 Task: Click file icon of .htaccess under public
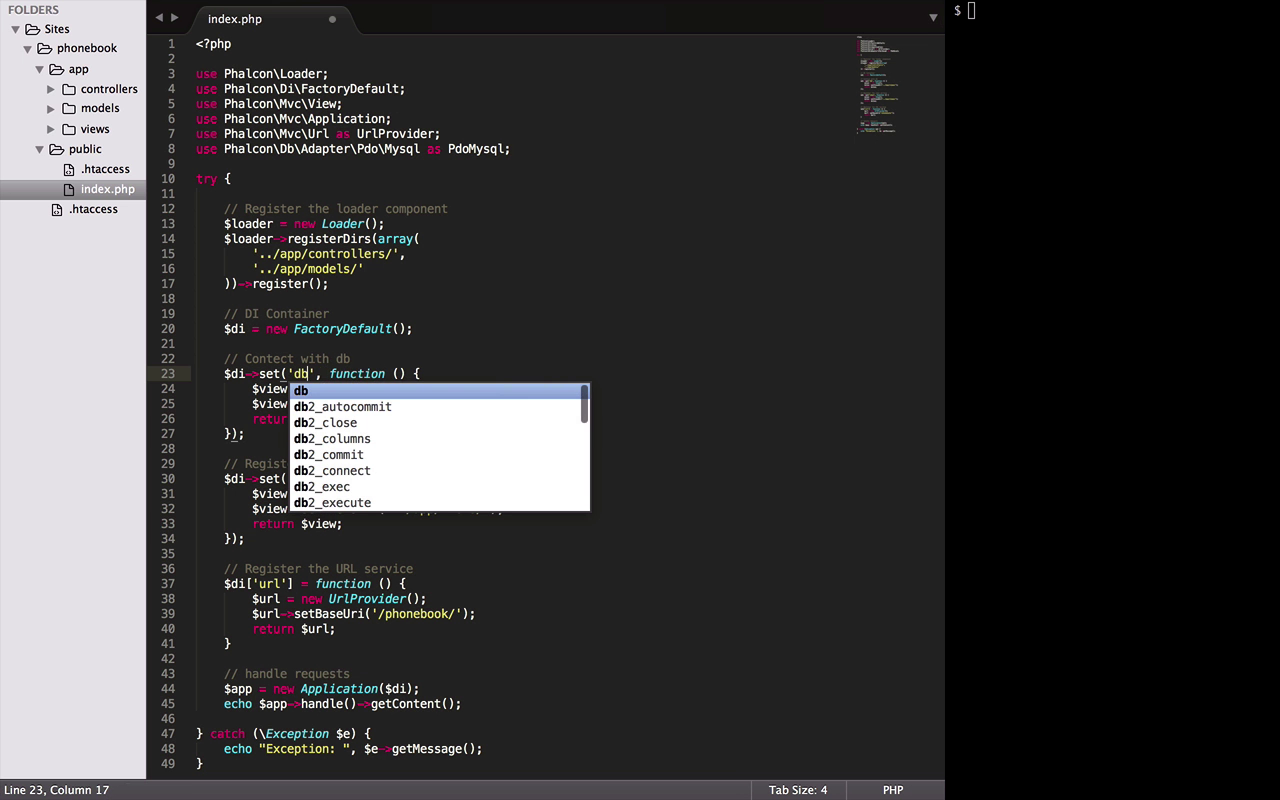(x=69, y=169)
